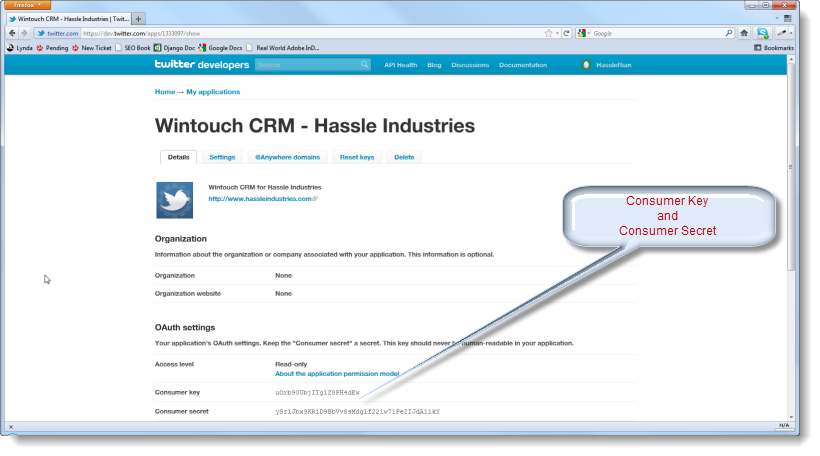Screen dimensions: 820x456
Task: Click the search magnifier in Google box
Action: 729,33
